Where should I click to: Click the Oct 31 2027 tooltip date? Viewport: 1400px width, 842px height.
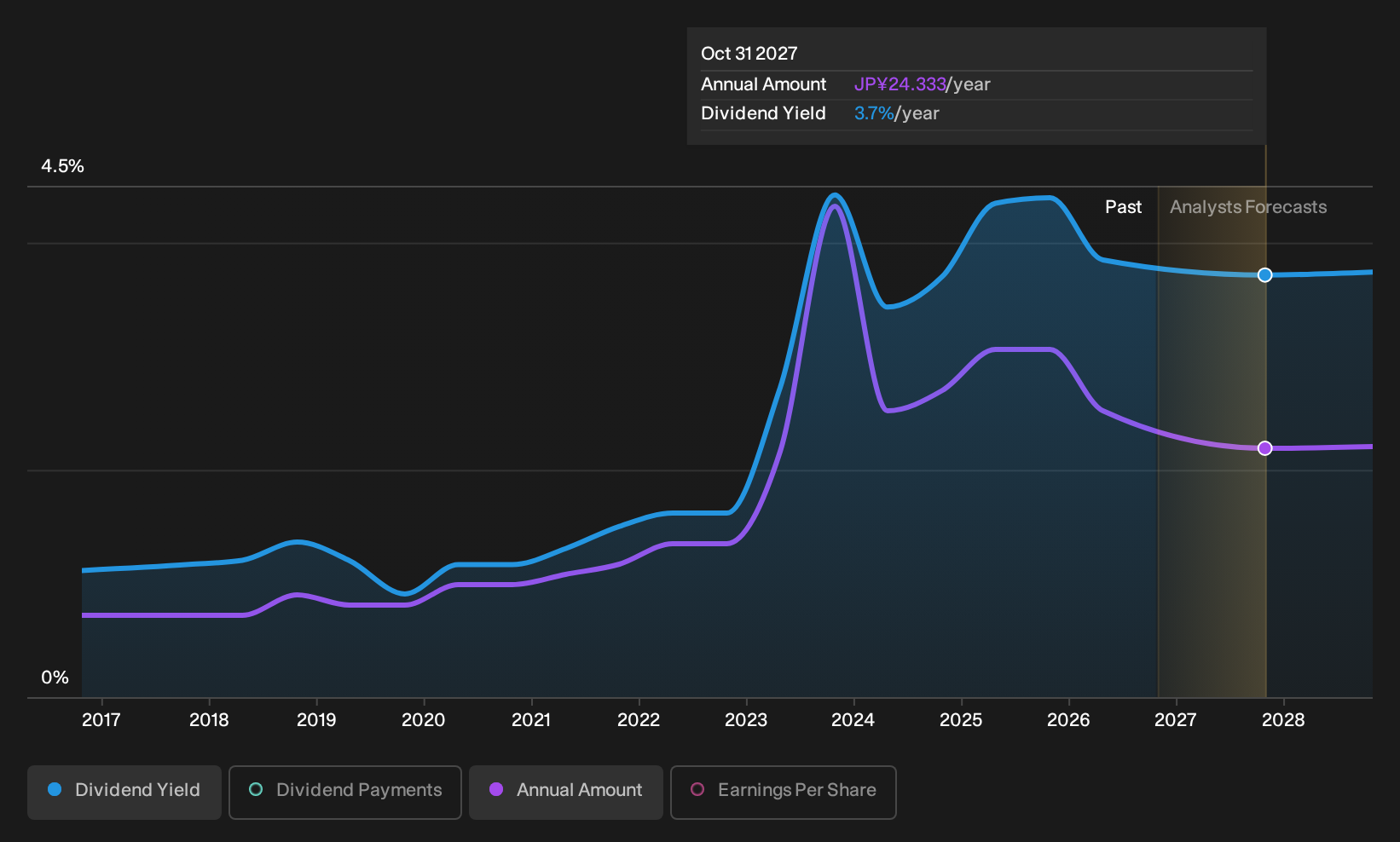pyautogui.click(x=749, y=54)
